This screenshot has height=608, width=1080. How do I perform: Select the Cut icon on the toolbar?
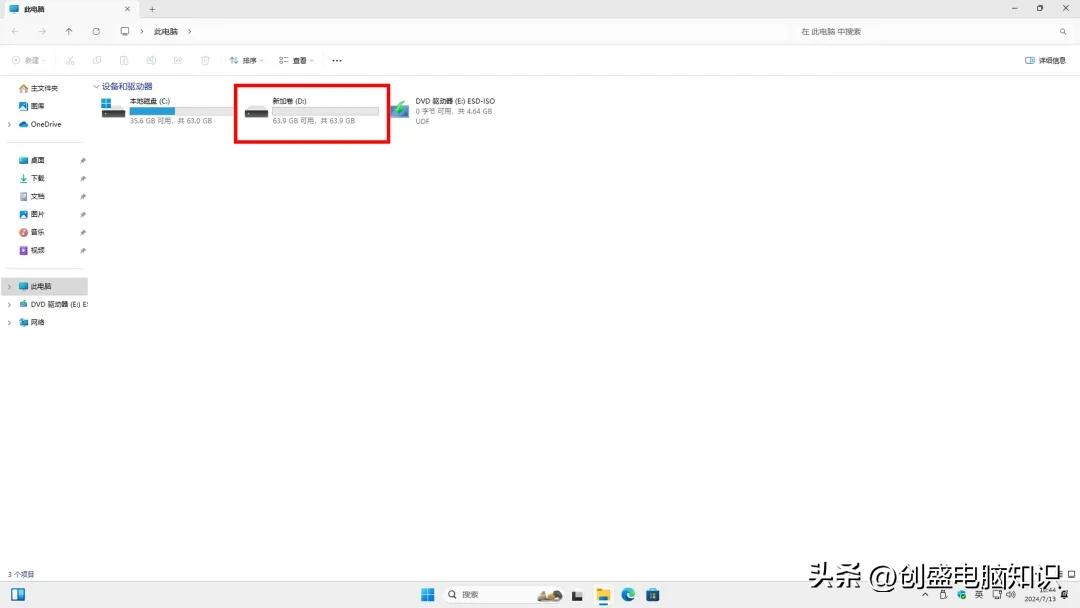tap(69, 60)
